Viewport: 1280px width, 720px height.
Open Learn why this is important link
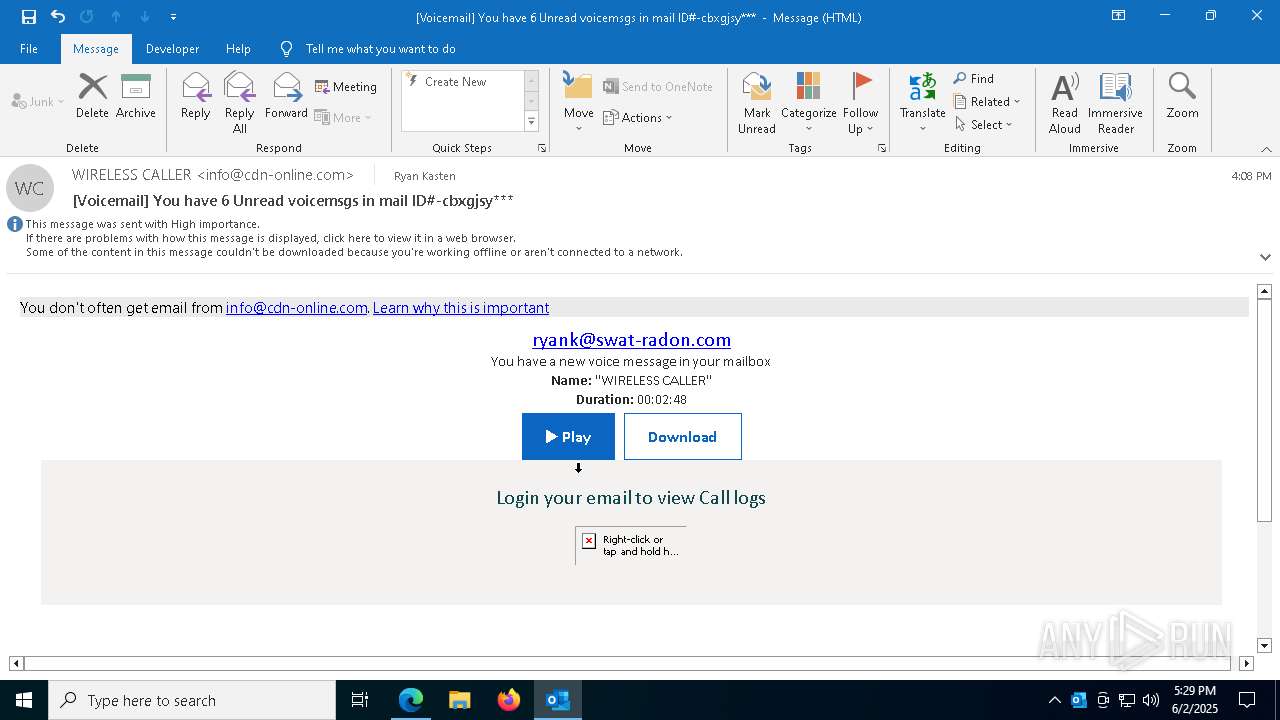(x=461, y=308)
